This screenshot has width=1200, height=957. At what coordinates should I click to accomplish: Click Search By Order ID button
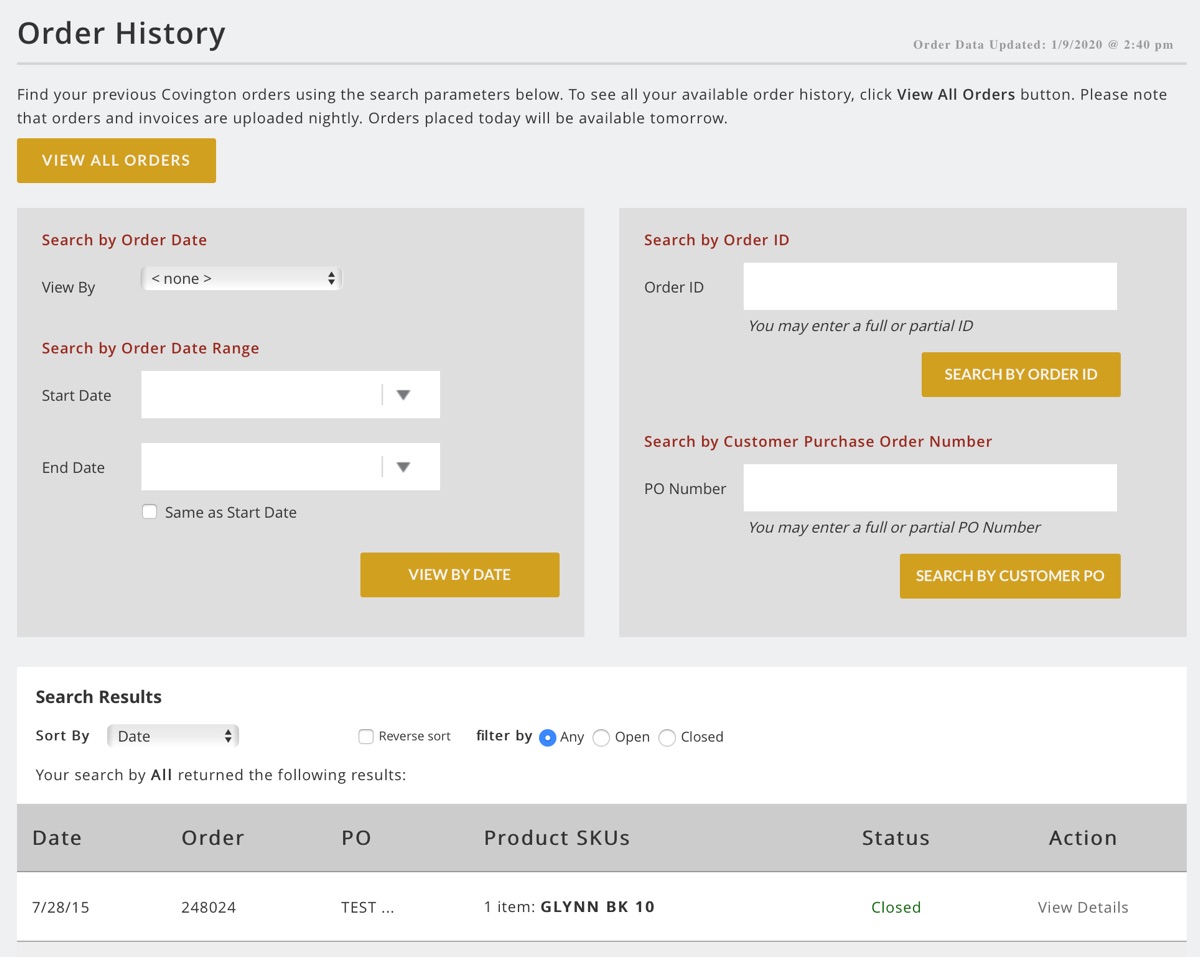pos(1020,374)
